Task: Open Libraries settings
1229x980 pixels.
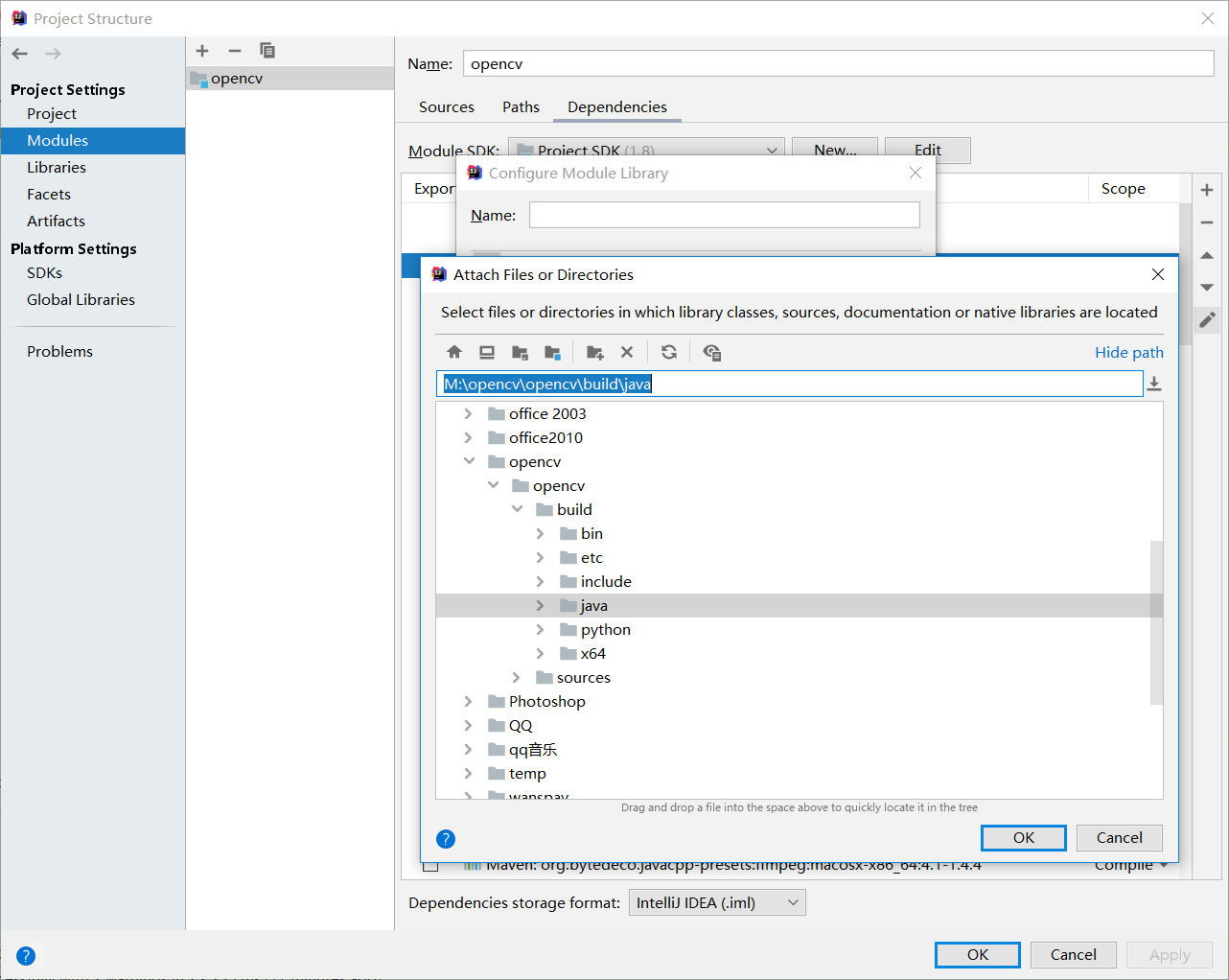Action: [57, 167]
